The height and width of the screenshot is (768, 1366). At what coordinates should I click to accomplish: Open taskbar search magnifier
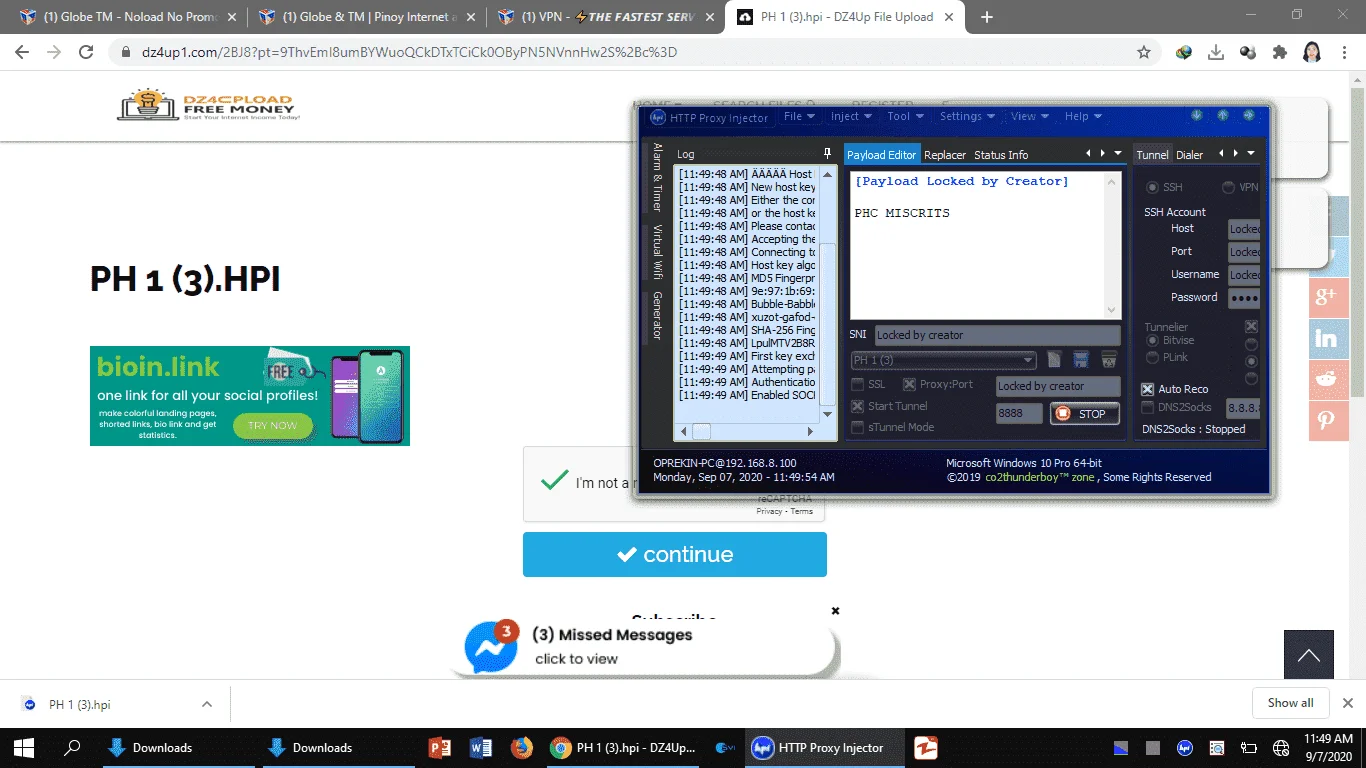72,747
